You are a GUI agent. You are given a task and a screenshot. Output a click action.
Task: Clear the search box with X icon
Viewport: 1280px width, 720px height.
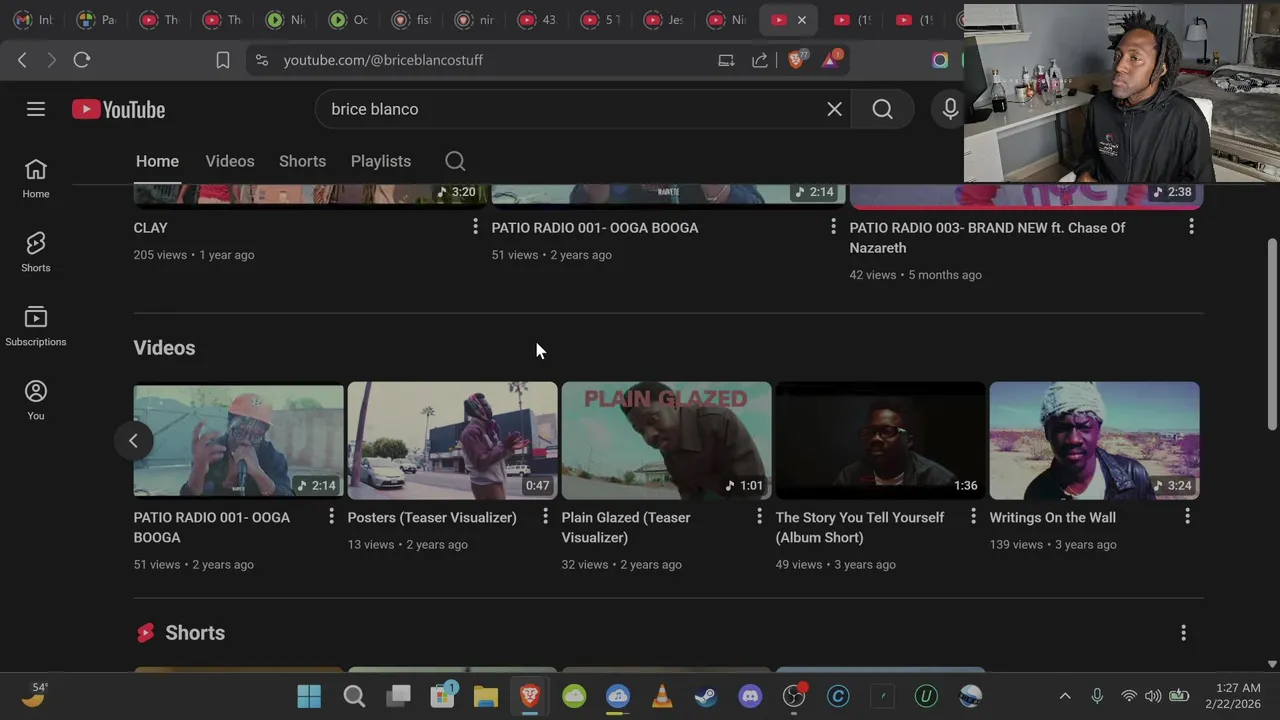(834, 109)
